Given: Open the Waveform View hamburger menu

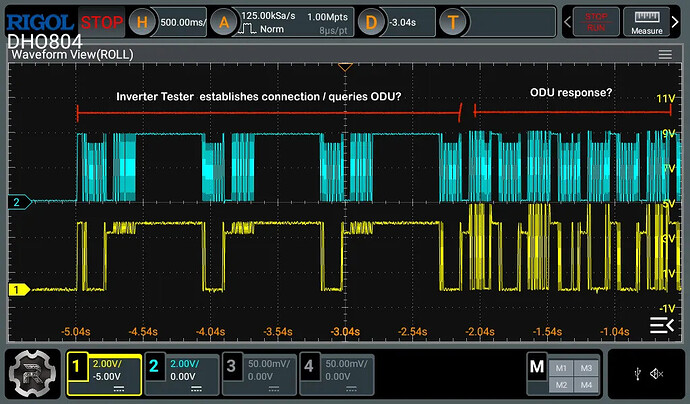Looking at the screenshot, I should click(x=665, y=55).
